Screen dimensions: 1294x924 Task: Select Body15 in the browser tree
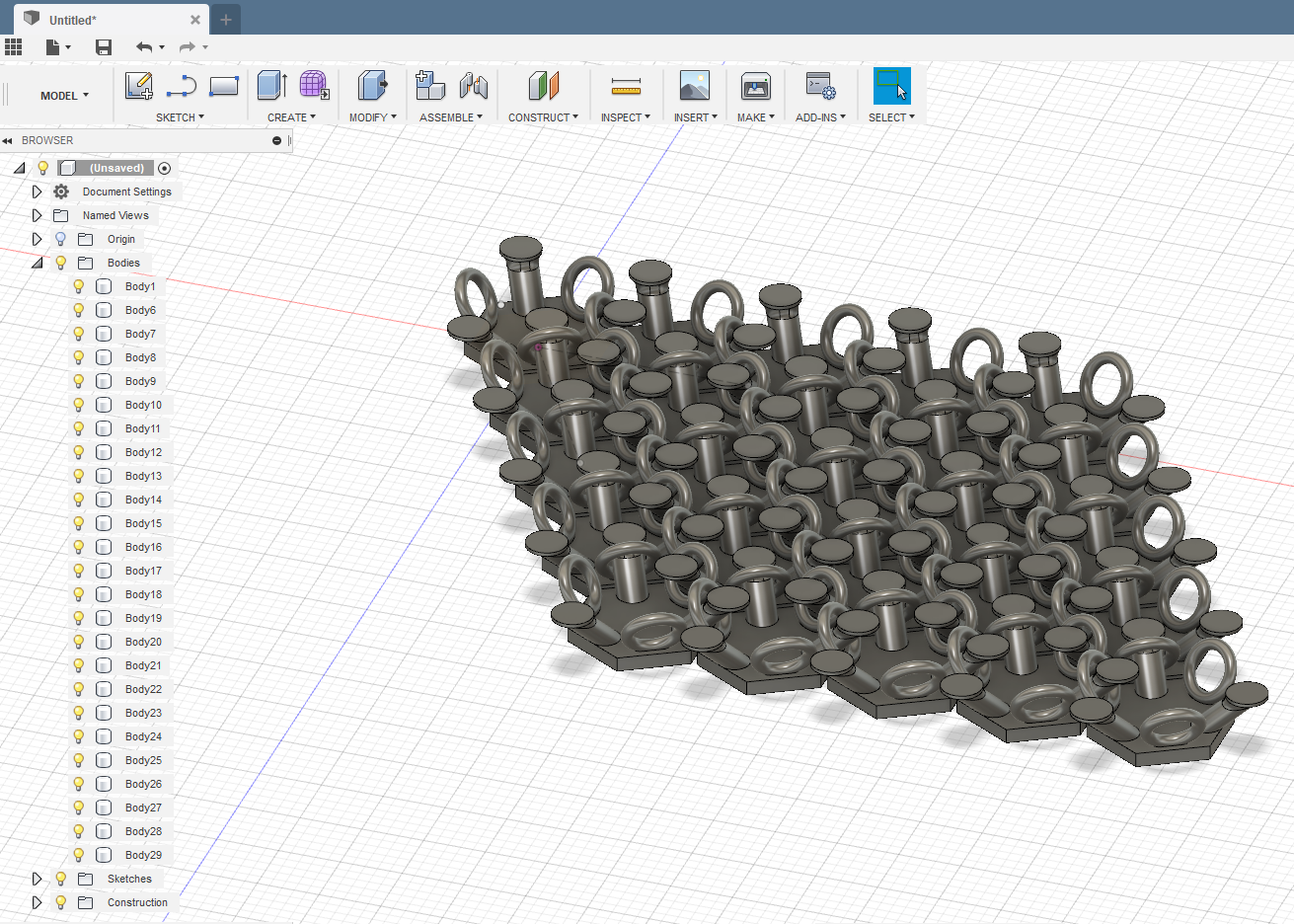(x=143, y=523)
